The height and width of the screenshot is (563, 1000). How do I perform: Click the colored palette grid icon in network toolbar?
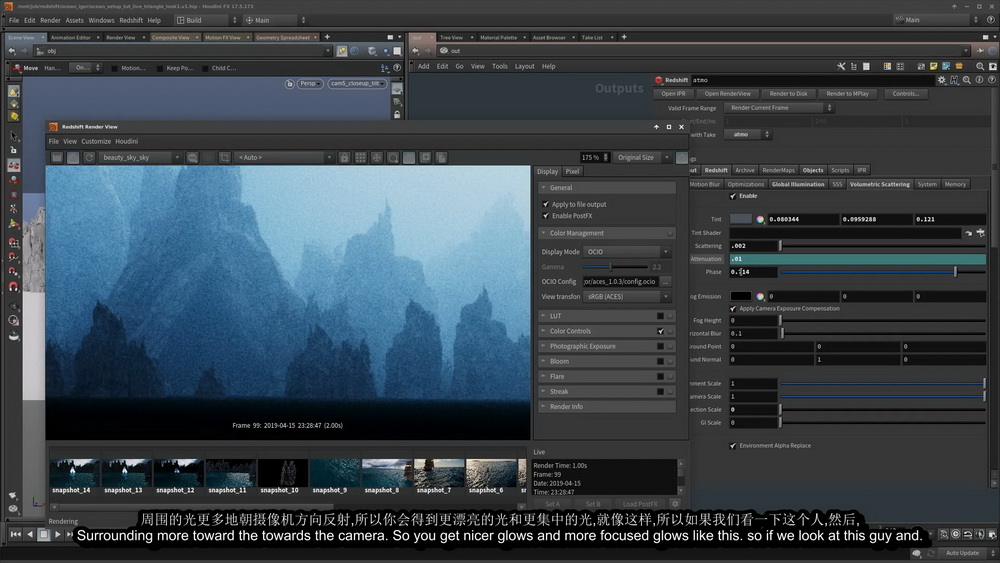tap(887, 66)
